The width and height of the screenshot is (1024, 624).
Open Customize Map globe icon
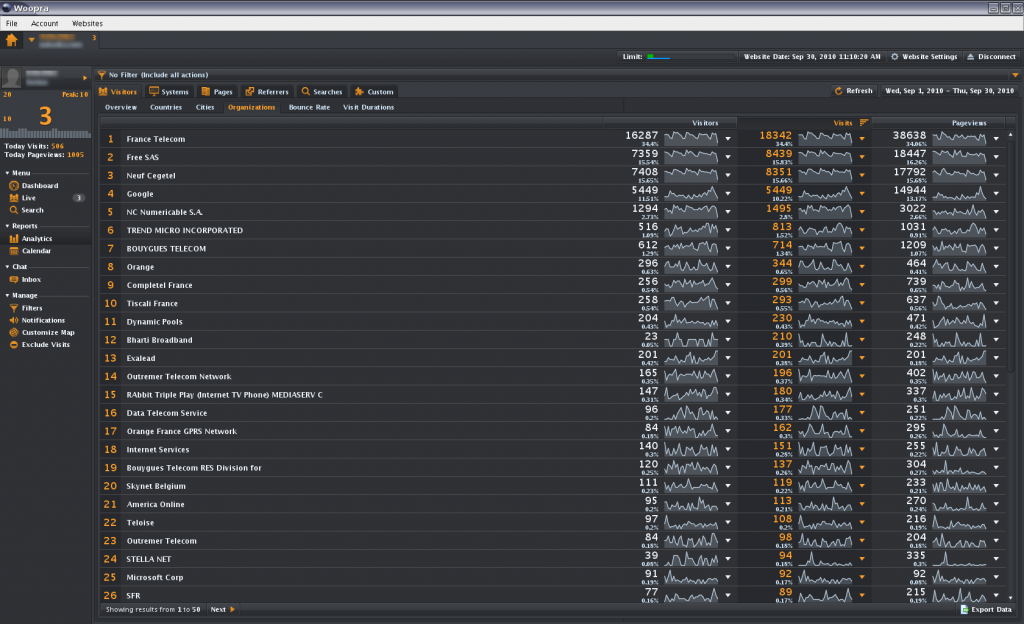(x=14, y=332)
